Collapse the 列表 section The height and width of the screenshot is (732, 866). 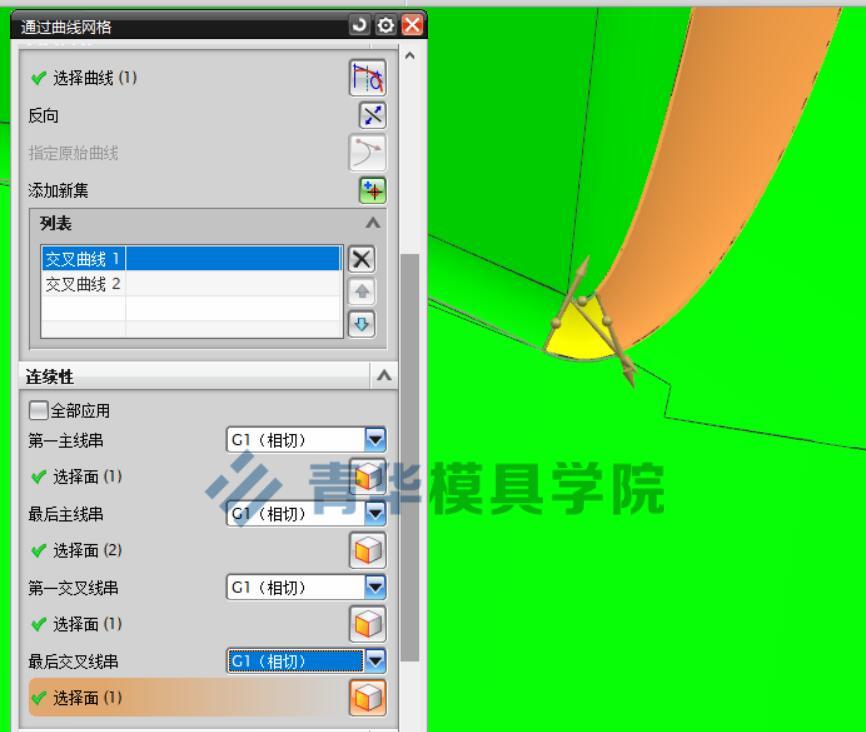373,223
